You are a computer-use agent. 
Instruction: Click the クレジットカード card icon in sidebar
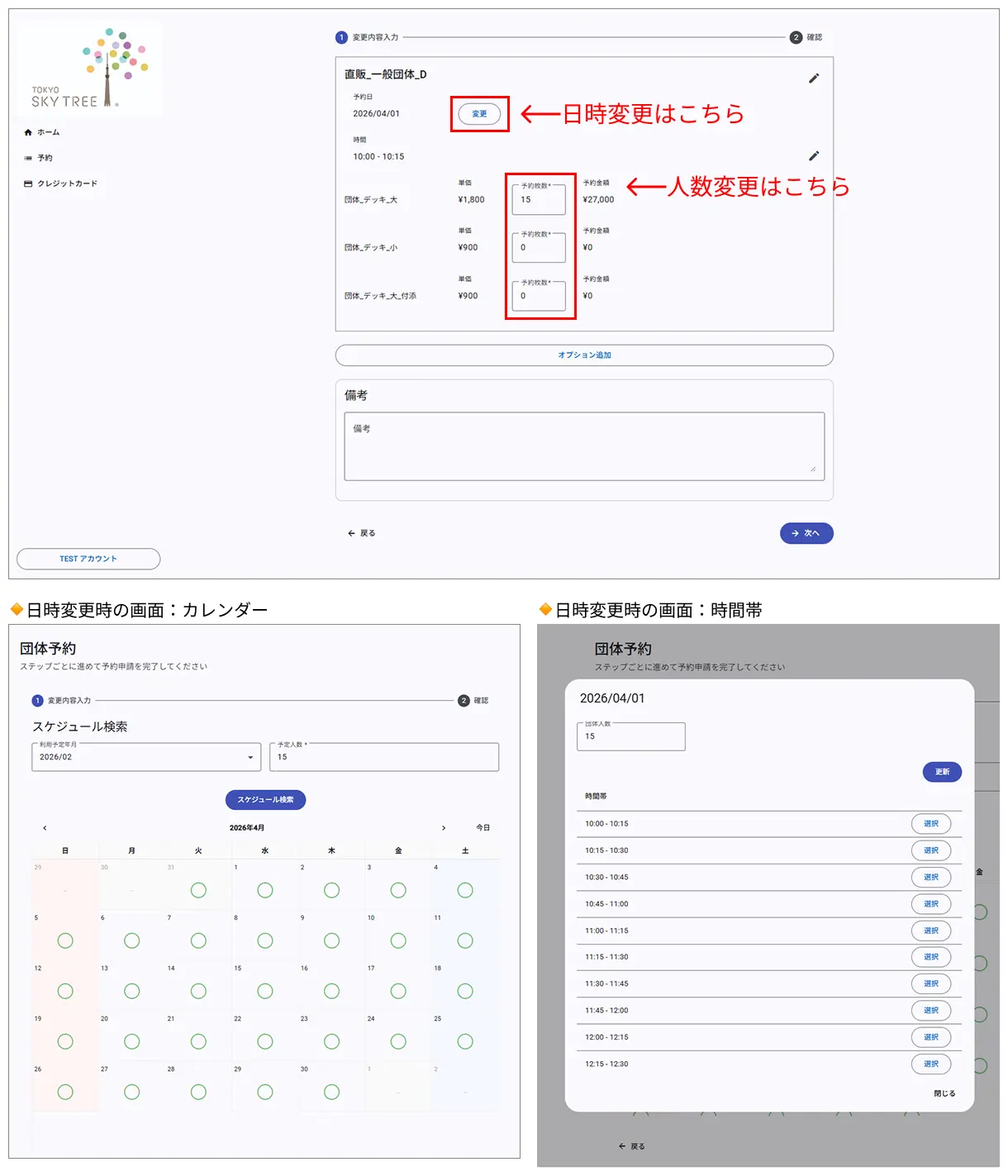coord(28,183)
